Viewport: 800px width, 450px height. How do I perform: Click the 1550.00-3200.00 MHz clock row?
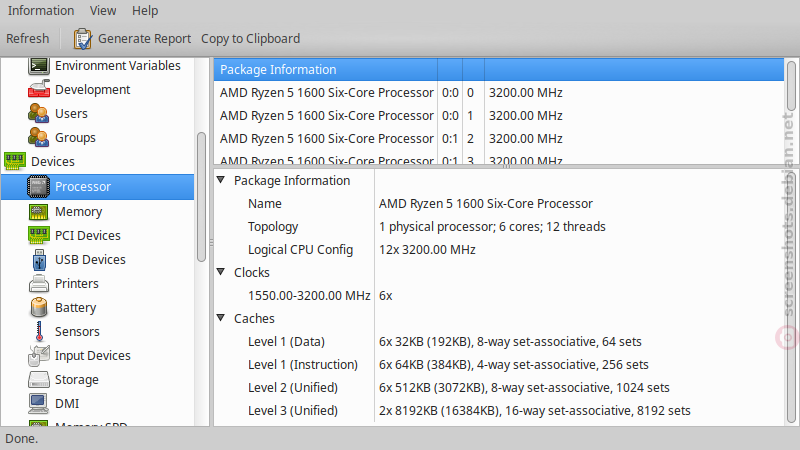tap(498, 295)
